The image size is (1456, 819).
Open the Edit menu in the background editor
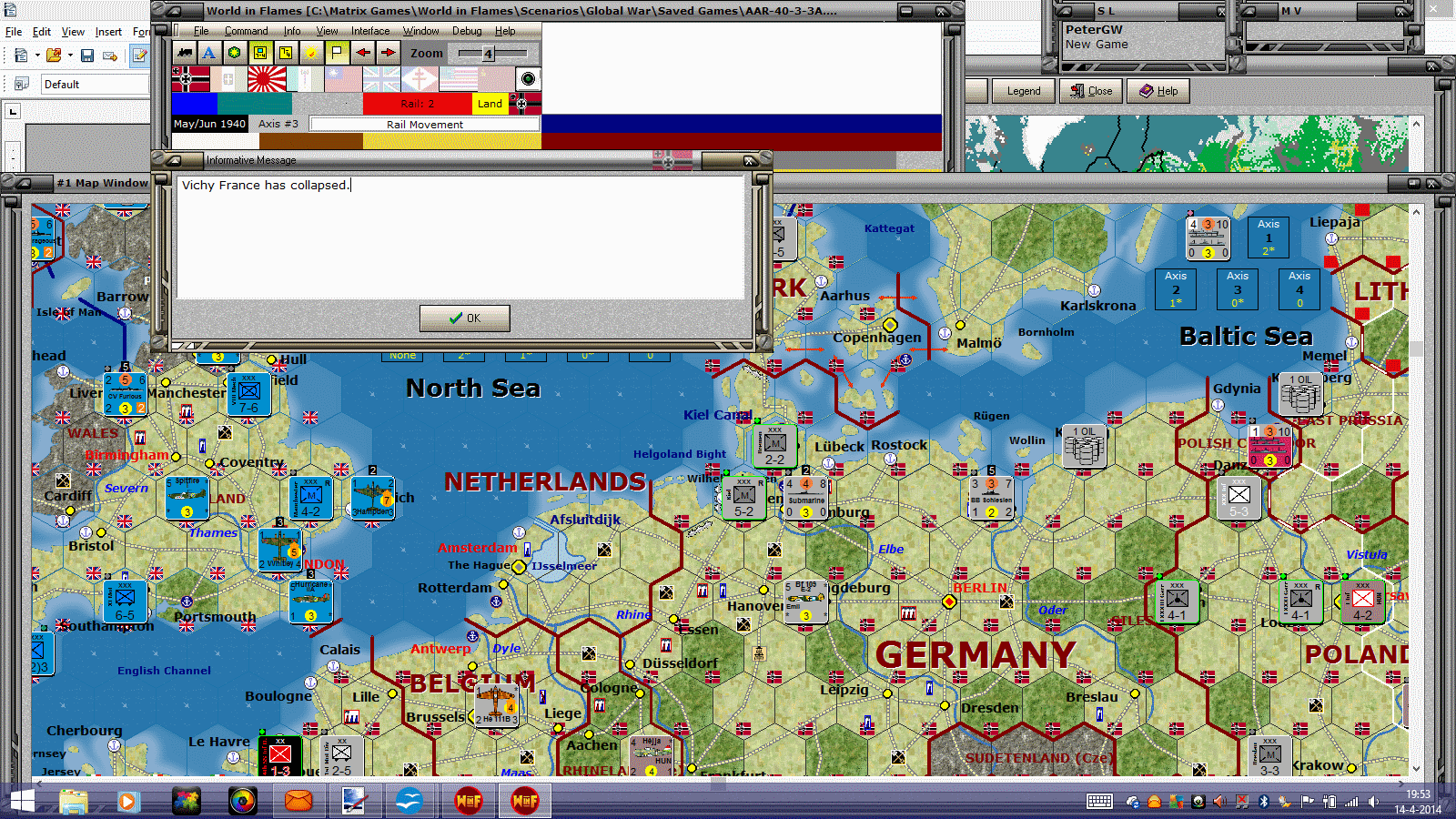pos(42,31)
